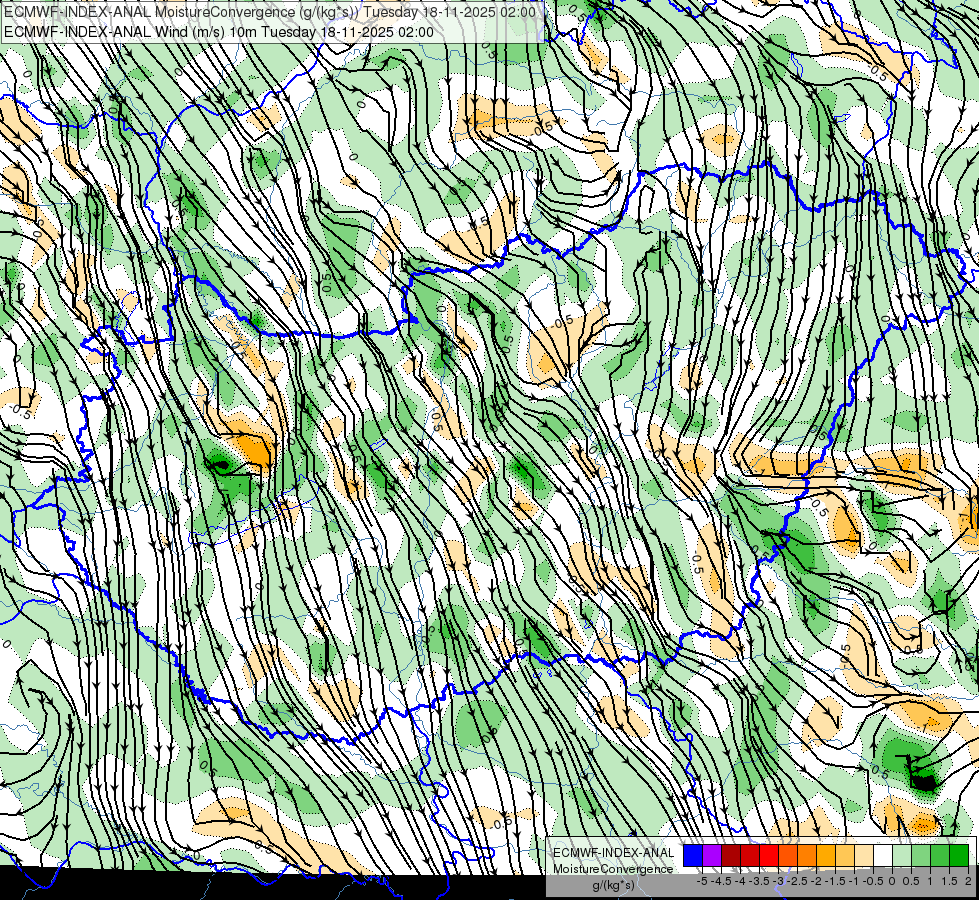Click the legend unit g/(kg*s)
Image resolution: width=979 pixels, height=900 pixels.
point(613,885)
